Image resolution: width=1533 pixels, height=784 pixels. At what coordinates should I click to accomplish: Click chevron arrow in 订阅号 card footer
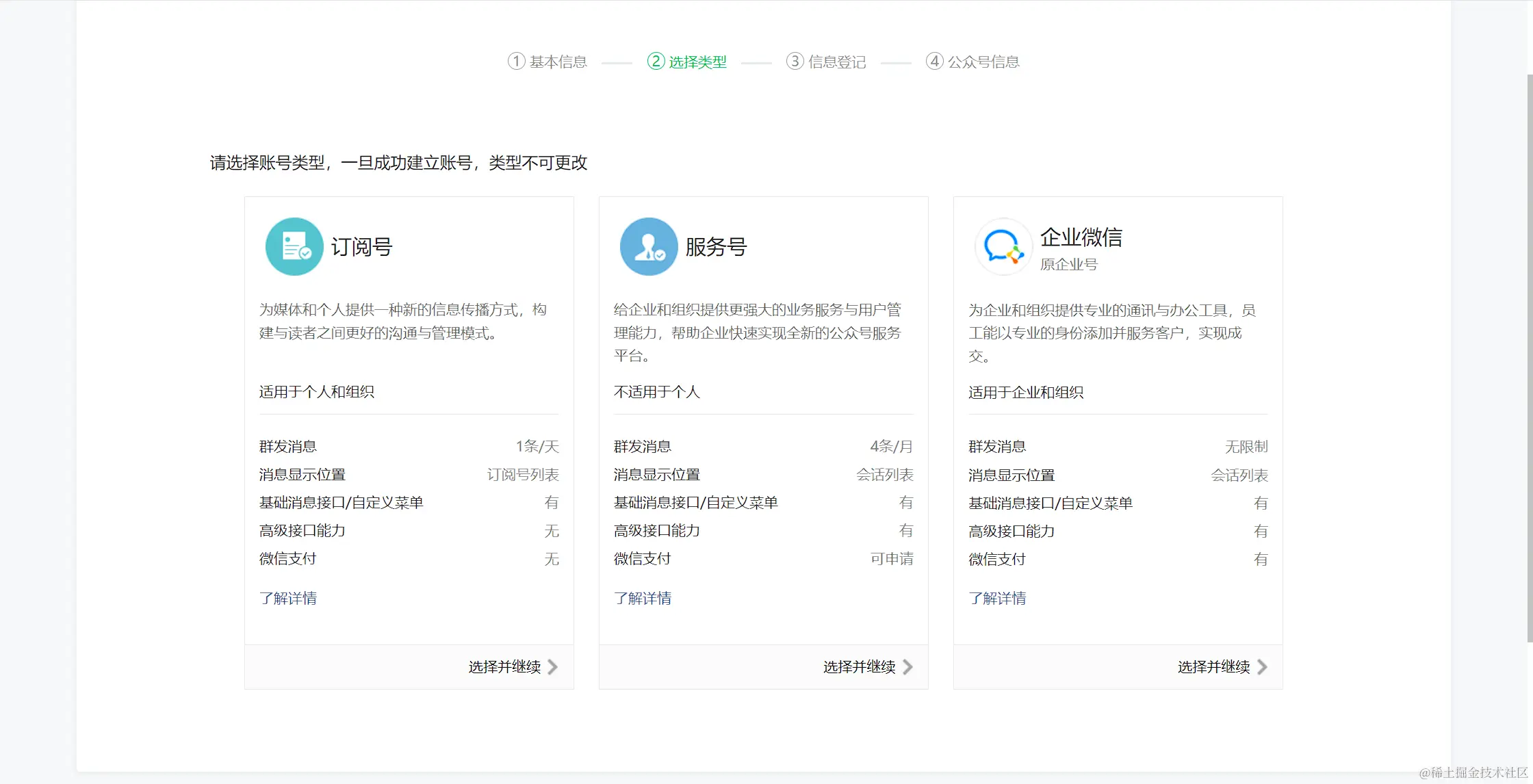click(553, 667)
